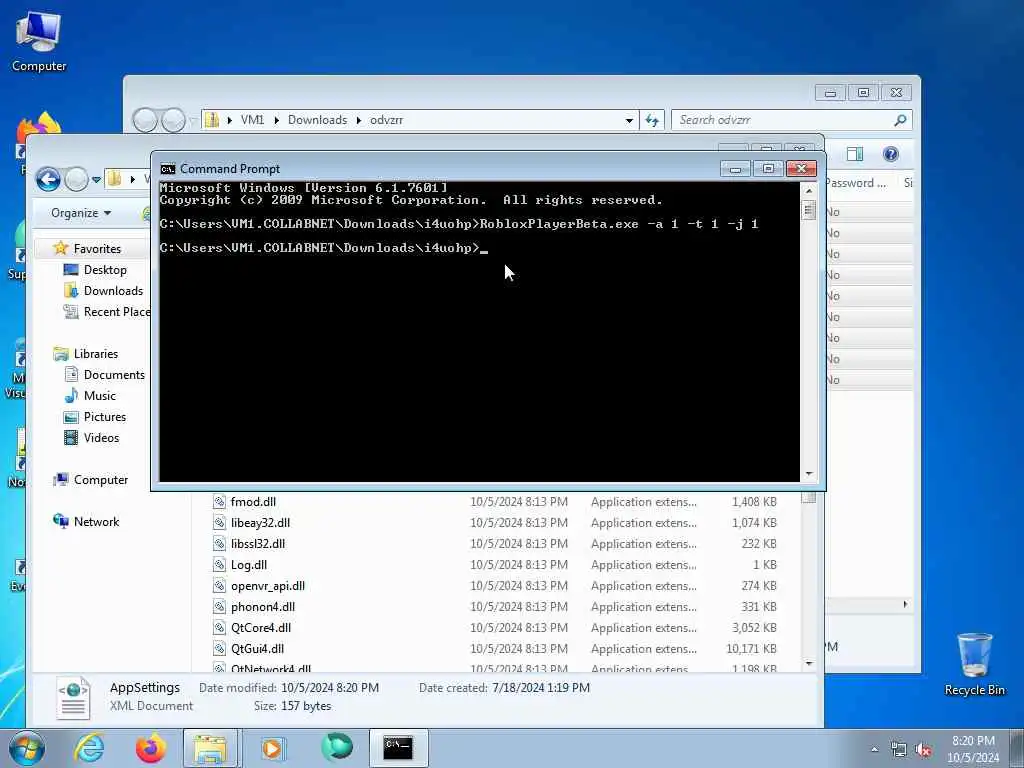Screen dimensions: 1024x768
Task: Open the Pictures library
Action: (104, 417)
